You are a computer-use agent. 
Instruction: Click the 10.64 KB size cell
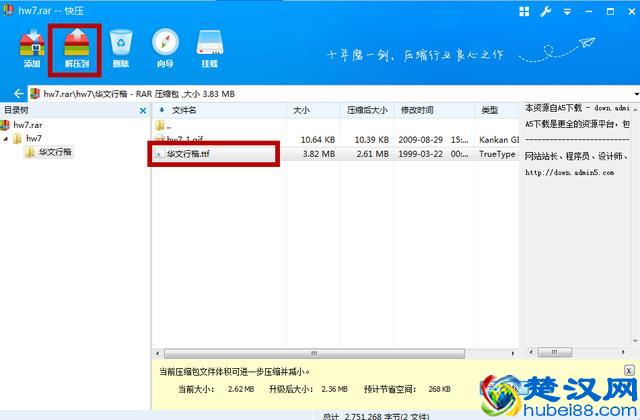coord(318,140)
